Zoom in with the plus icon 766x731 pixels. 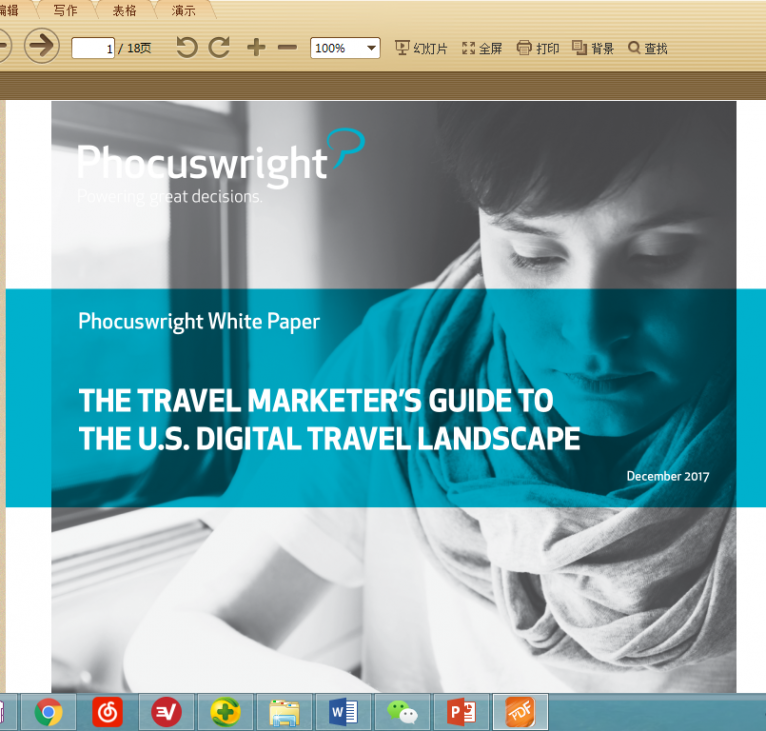pos(256,47)
